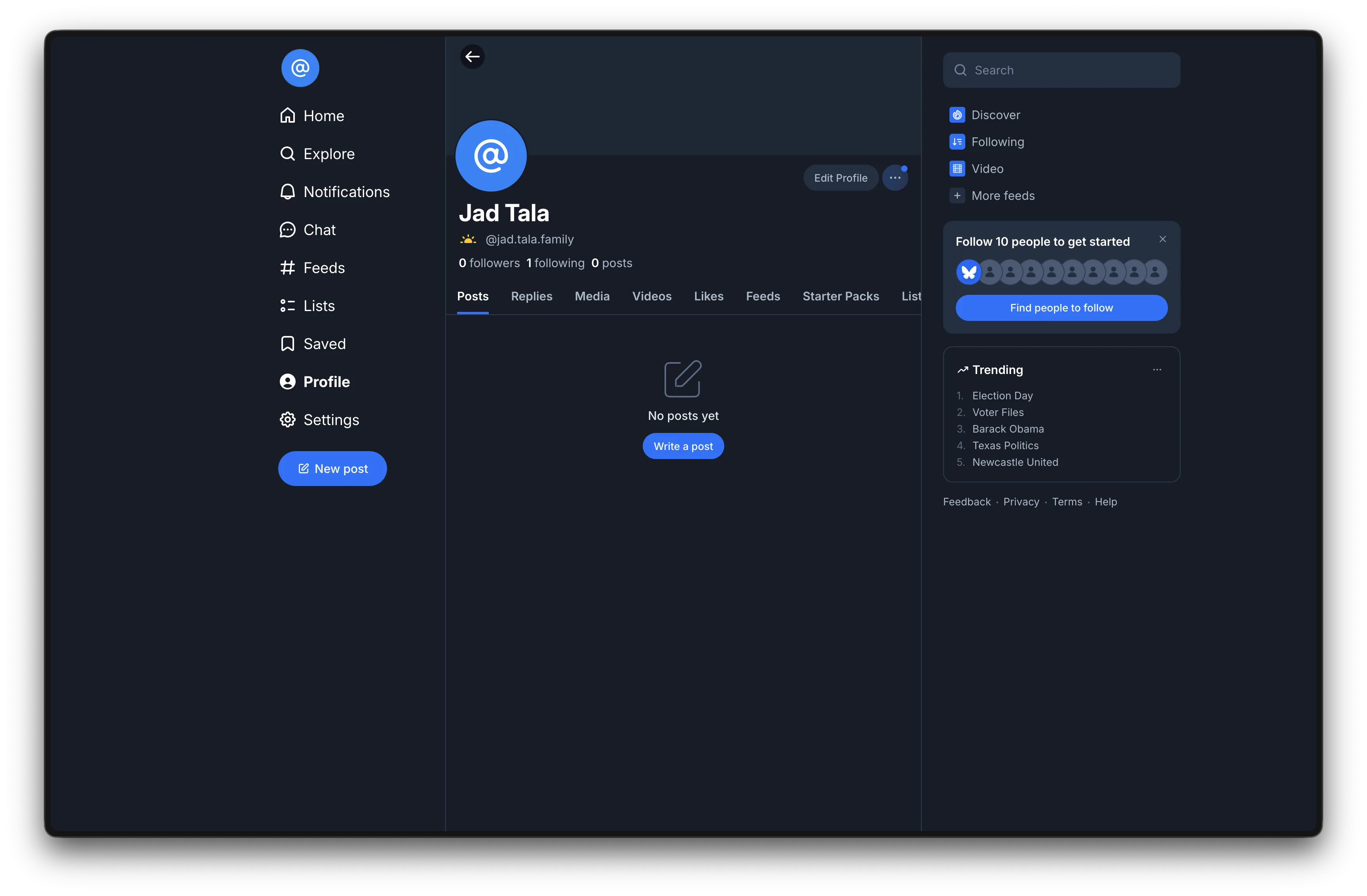Open the 1 following list
1367x896 pixels.
[555, 263]
